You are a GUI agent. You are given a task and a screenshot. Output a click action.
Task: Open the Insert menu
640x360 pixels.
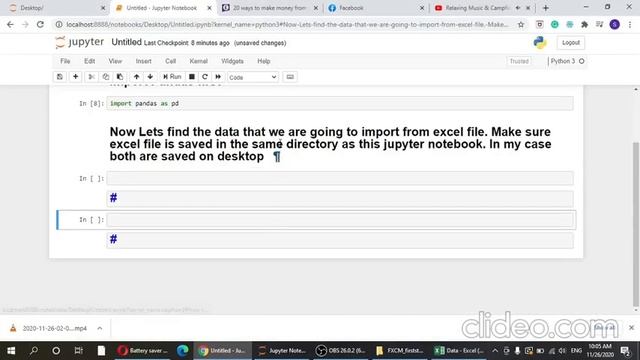click(x=143, y=61)
